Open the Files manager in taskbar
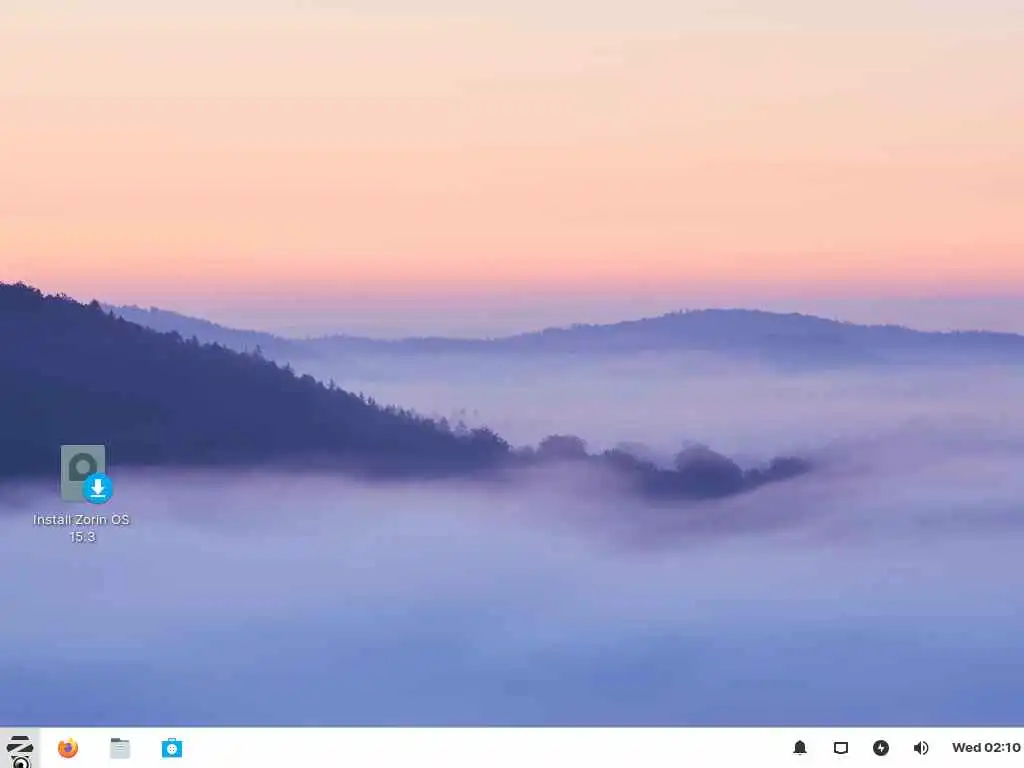This screenshot has height=768, width=1024. tap(120, 748)
